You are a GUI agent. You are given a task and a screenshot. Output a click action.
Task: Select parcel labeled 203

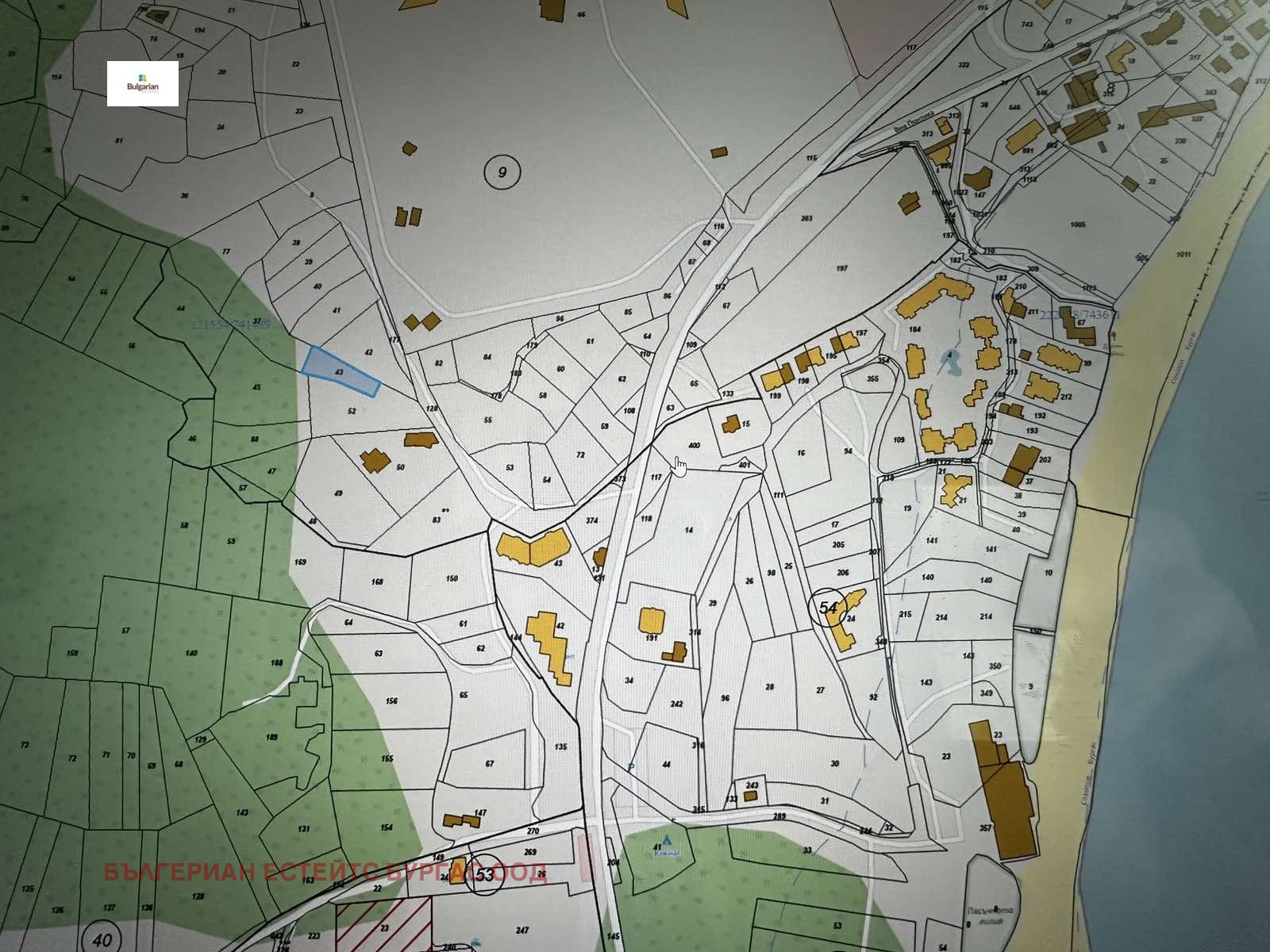806,219
